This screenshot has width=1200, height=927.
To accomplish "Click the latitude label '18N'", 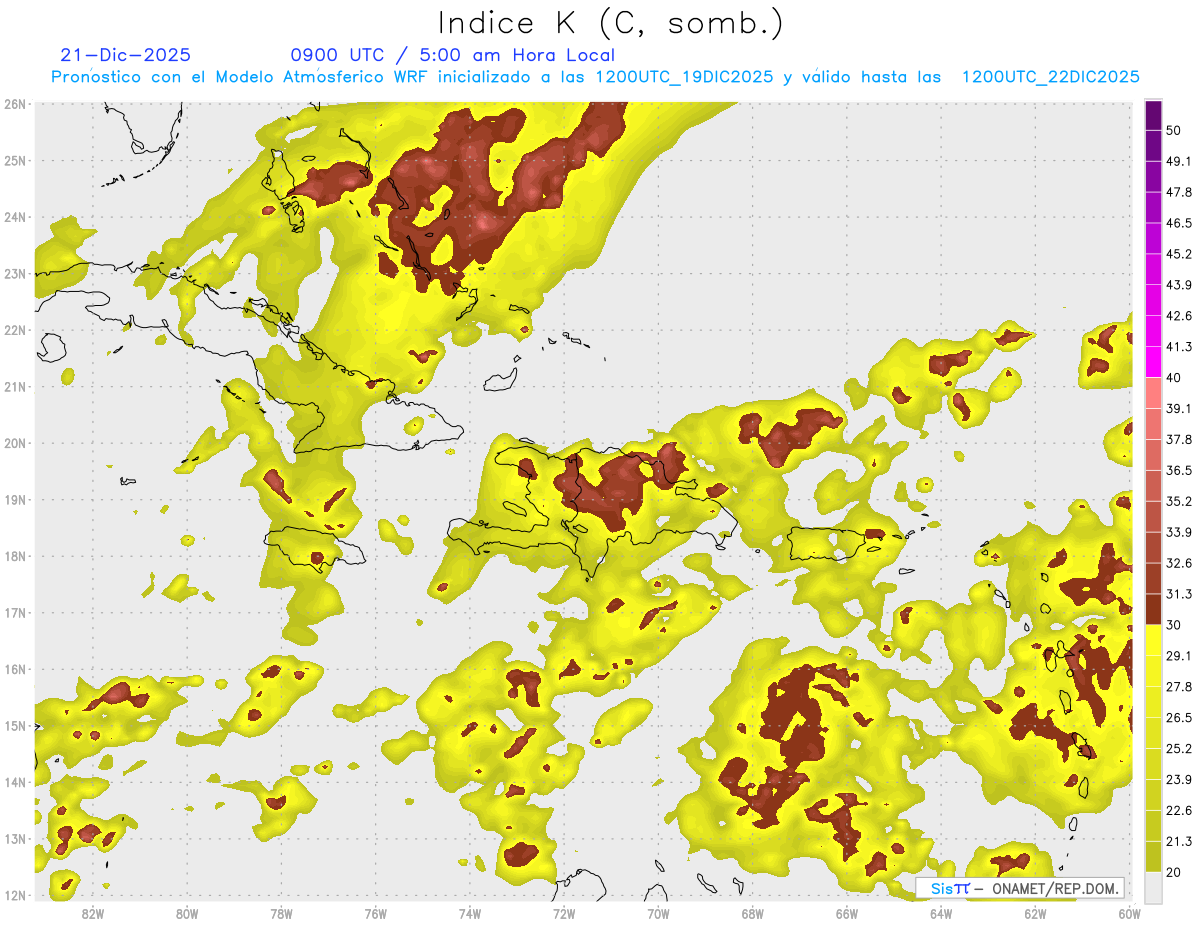I will point(14,556).
